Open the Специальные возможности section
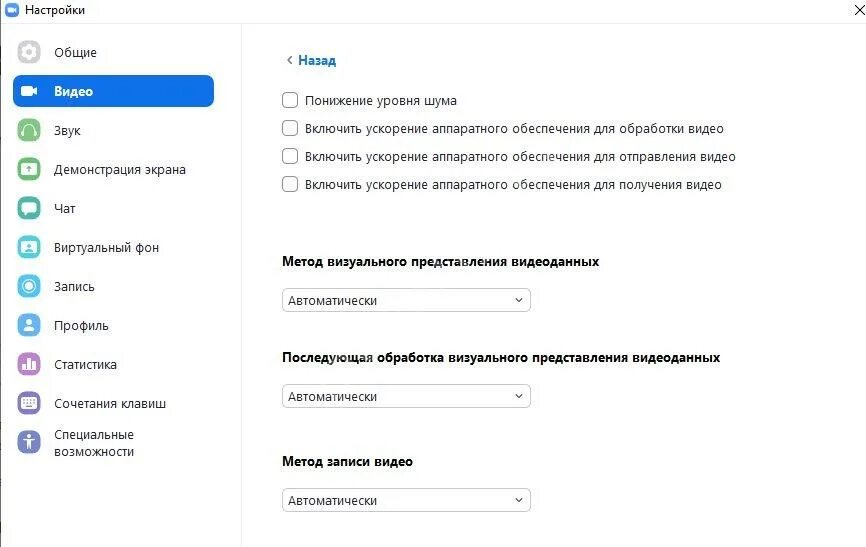This screenshot has height=547, width=866. pyautogui.click(x=93, y=443)
